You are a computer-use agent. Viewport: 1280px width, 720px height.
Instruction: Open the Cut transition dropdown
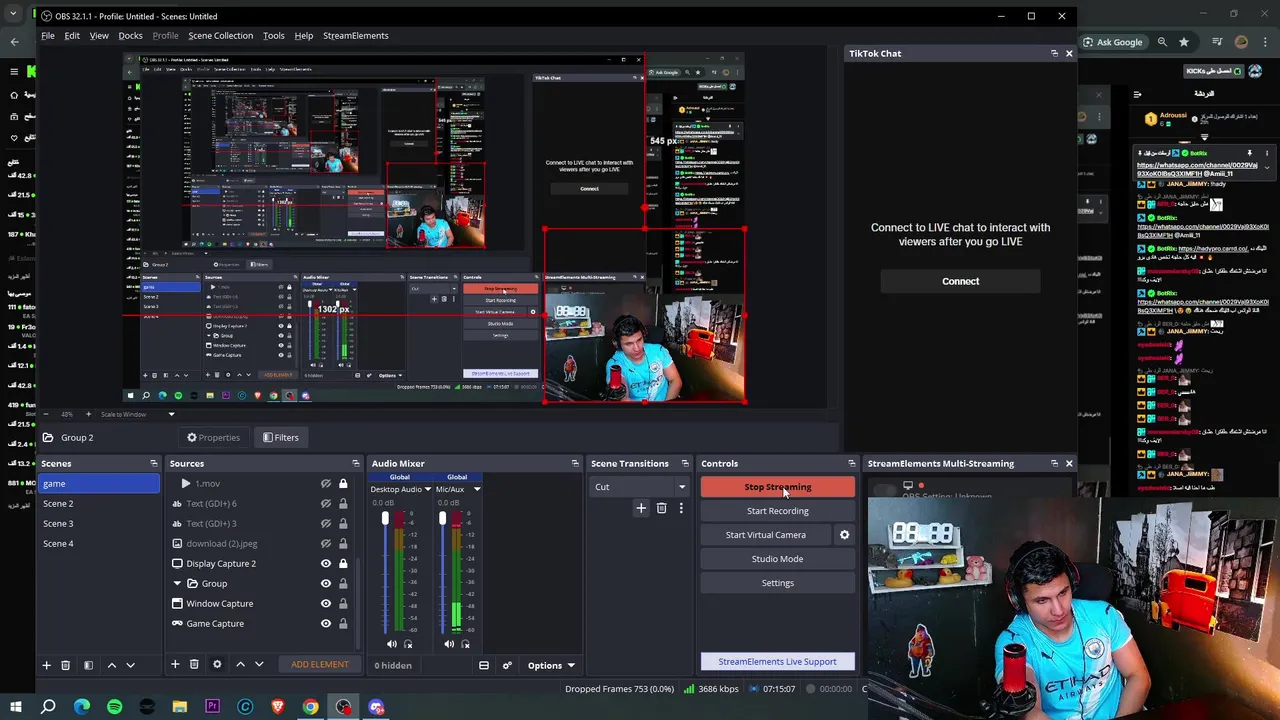[x=640, y=487]
